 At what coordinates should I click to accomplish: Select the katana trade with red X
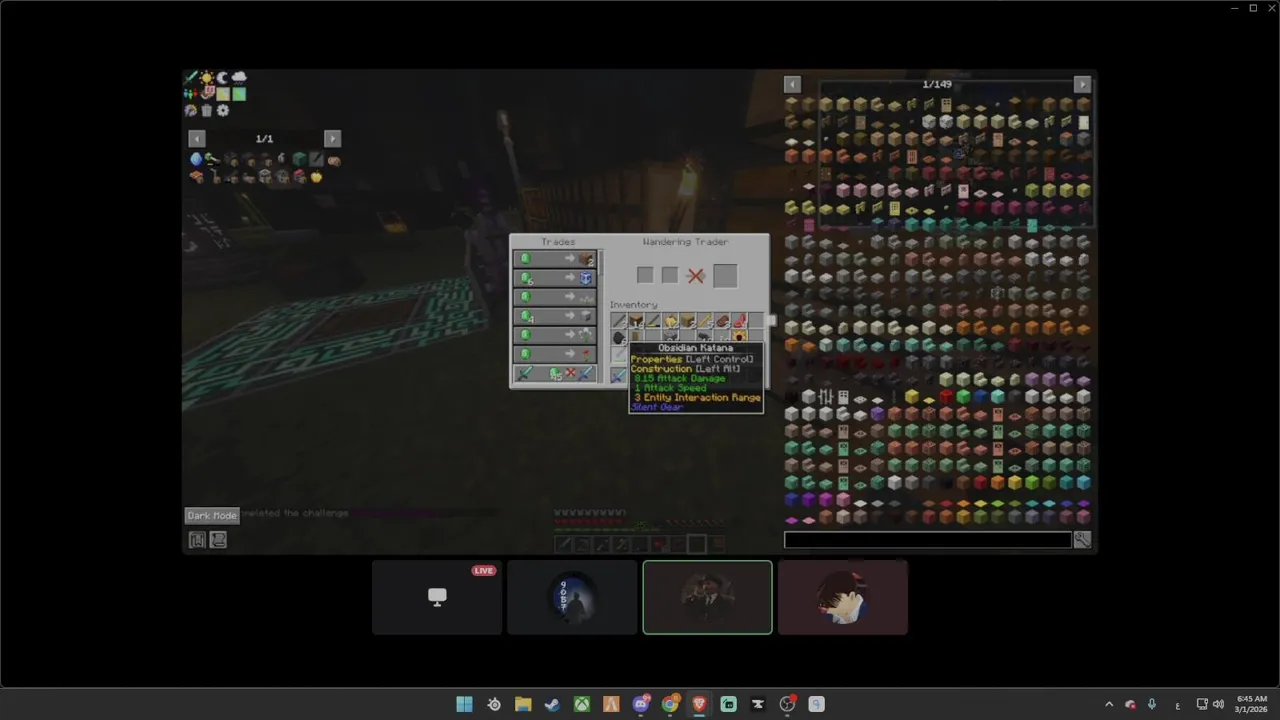point(555,373)
